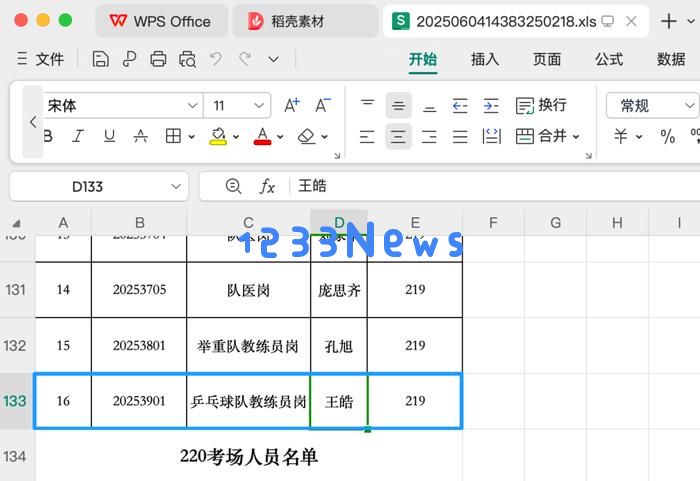Apply percent style icon
This screenshot has height=481, width=700.
667,136
